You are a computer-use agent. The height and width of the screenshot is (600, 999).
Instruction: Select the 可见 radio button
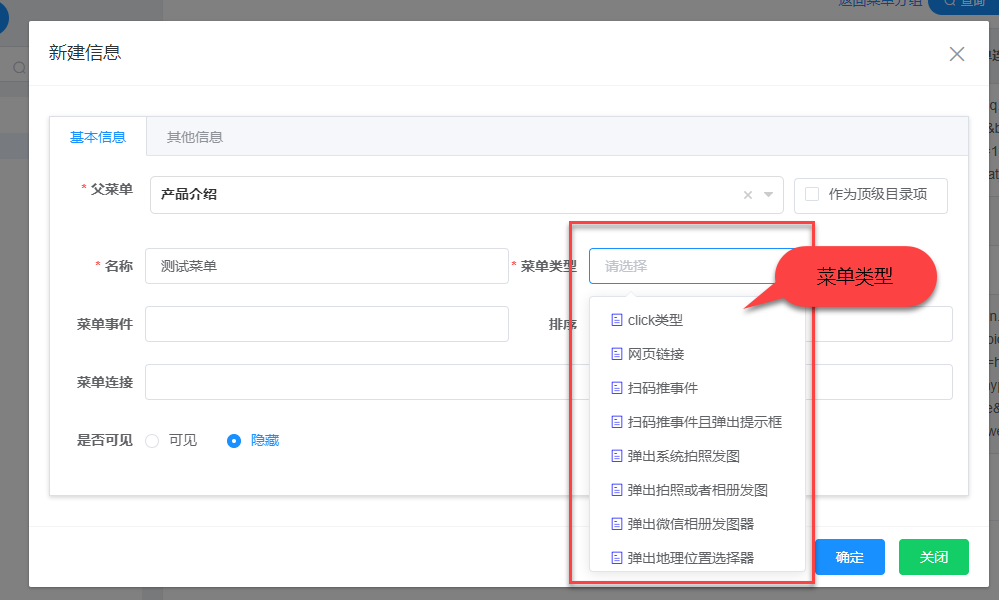tap(152, 441)
